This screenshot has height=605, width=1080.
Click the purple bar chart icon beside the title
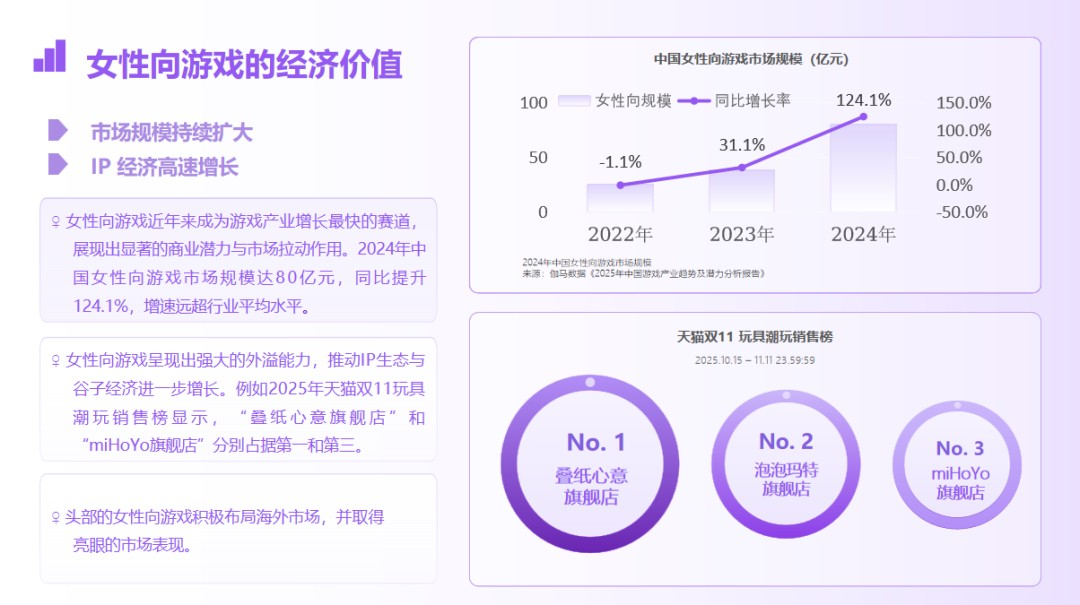[49, 57]
